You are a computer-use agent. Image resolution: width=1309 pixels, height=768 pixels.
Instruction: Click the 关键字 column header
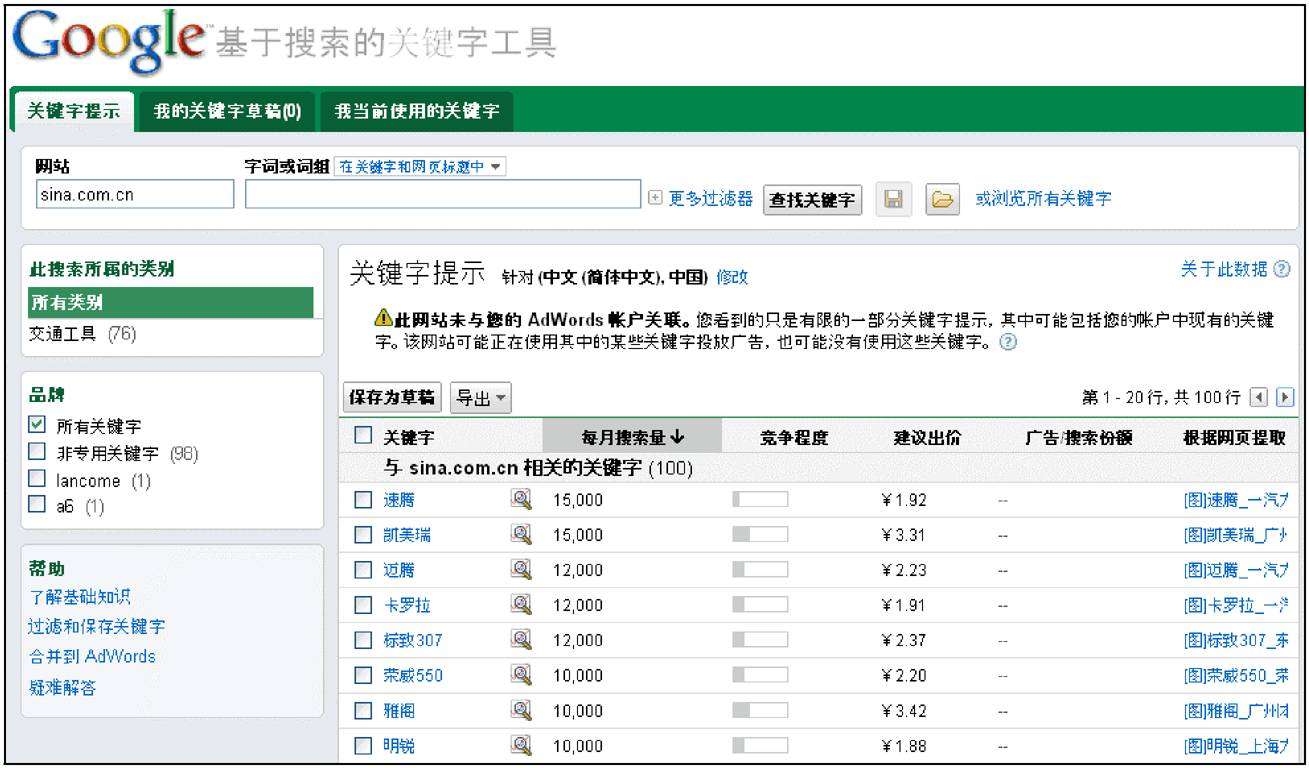coord(409,437)
